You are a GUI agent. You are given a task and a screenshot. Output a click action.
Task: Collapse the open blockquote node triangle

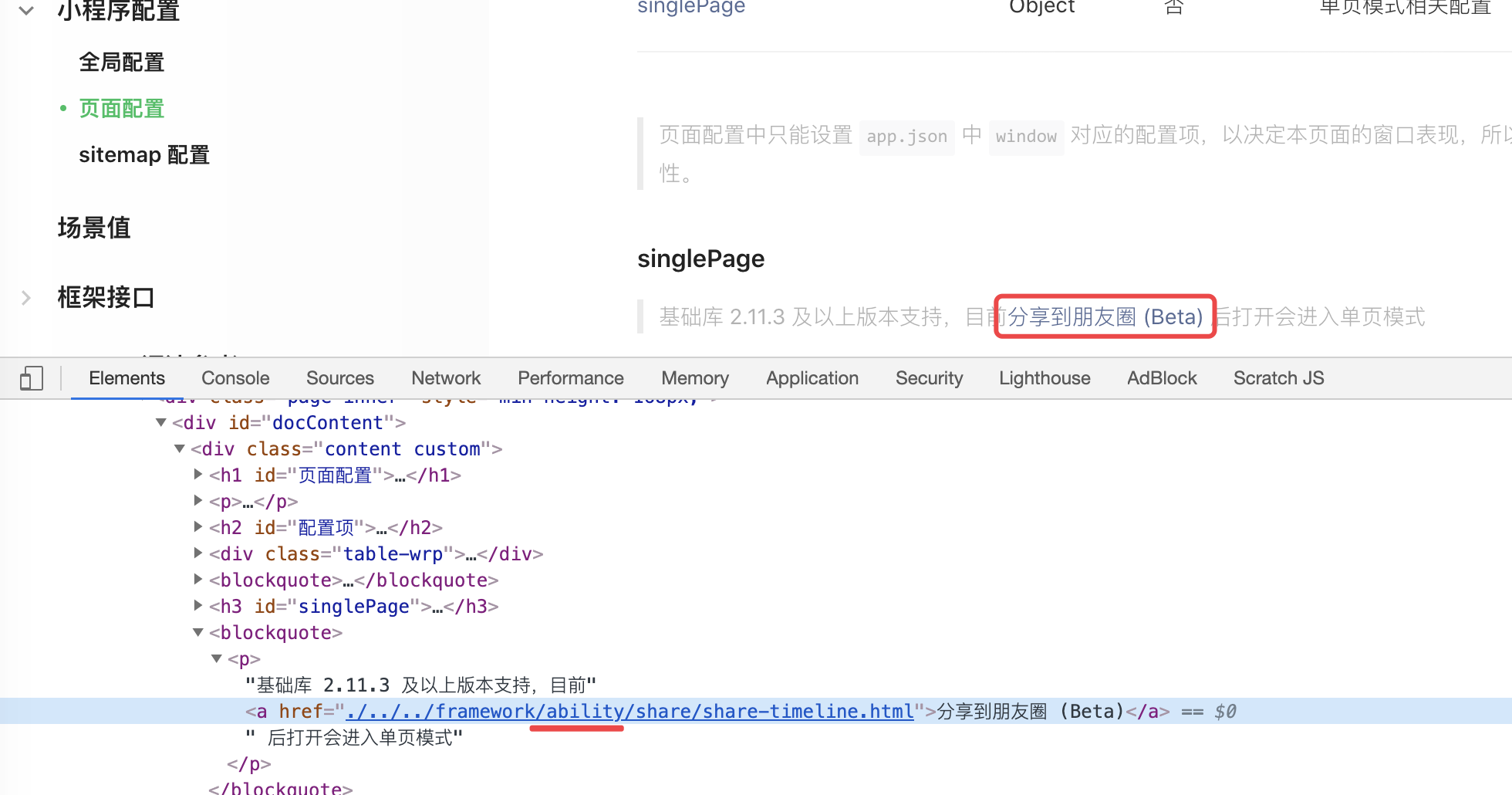(x=198, y=632)
